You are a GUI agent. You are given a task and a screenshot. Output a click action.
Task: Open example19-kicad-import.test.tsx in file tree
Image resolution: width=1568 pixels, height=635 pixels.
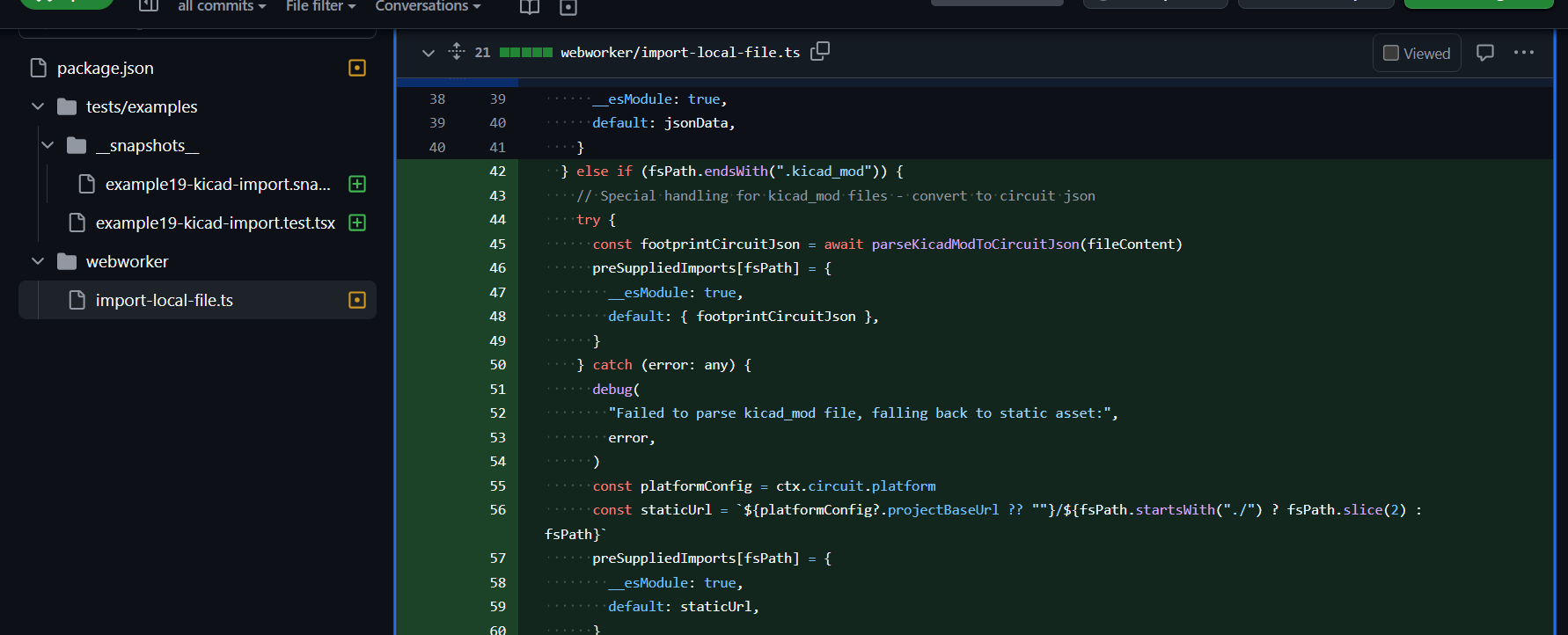point(215,223)
